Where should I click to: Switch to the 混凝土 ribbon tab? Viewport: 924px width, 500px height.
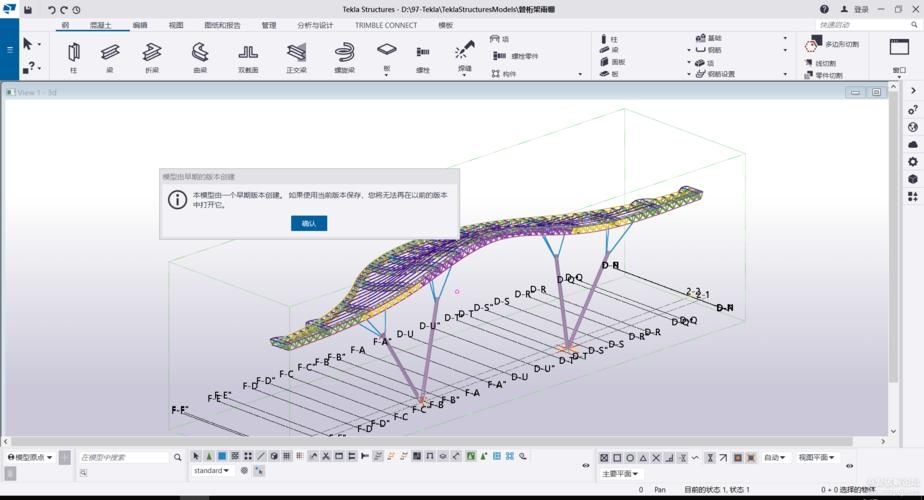[101, 25]
